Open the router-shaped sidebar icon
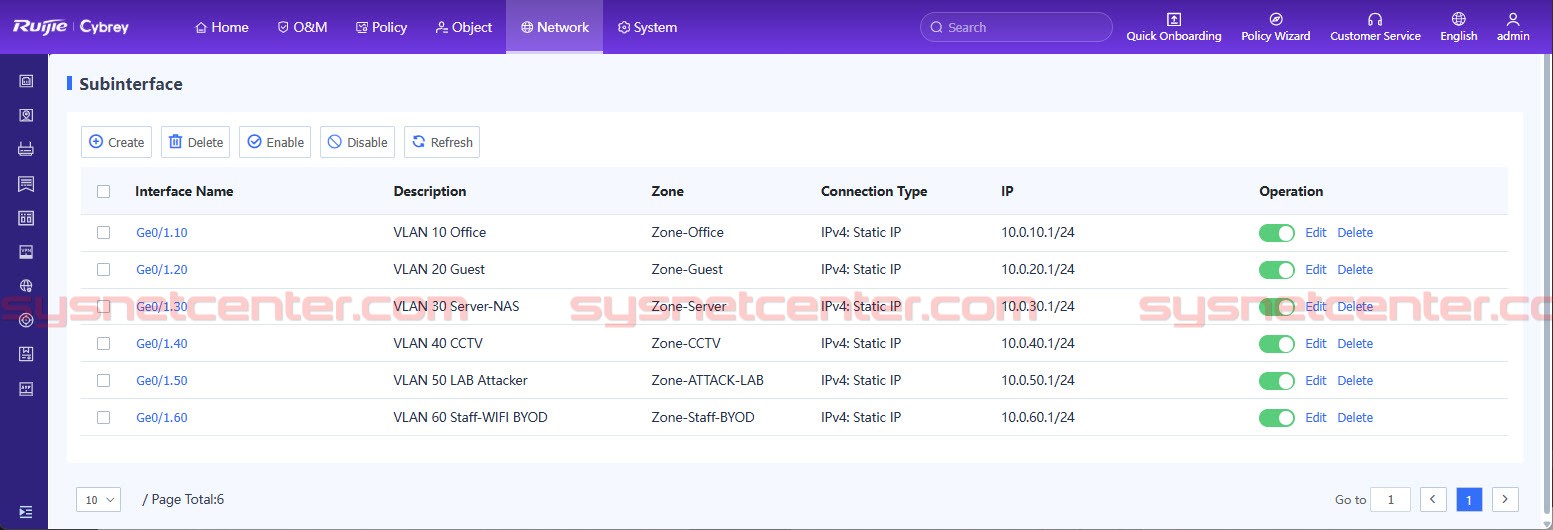 26,149
